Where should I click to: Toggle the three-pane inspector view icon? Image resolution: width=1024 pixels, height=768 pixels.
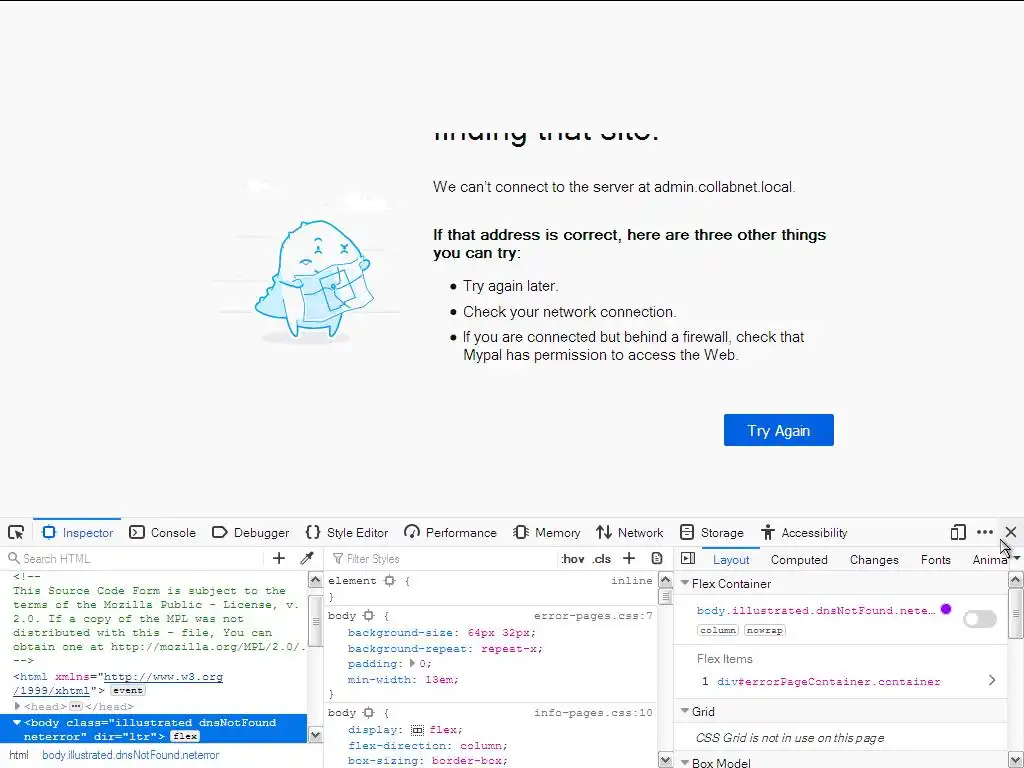688,558
